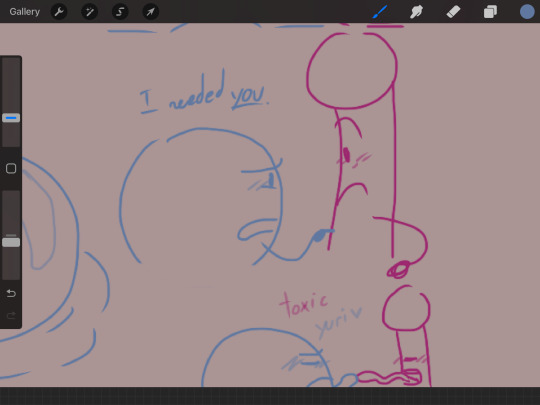
Task: Select the Brush tool
Action: click(x=380, y=12)
